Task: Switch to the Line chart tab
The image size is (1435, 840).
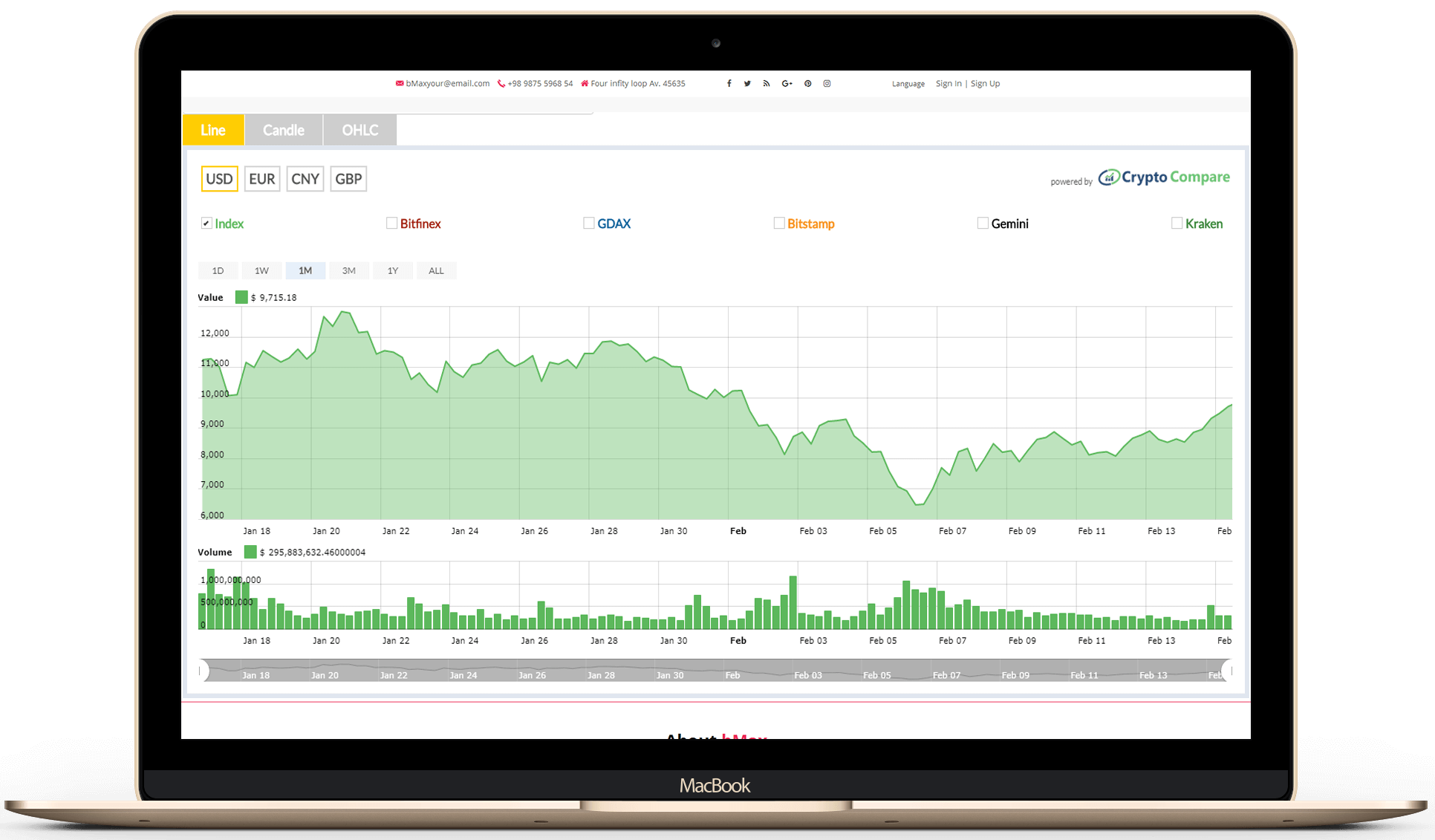Action: (213, 130)
